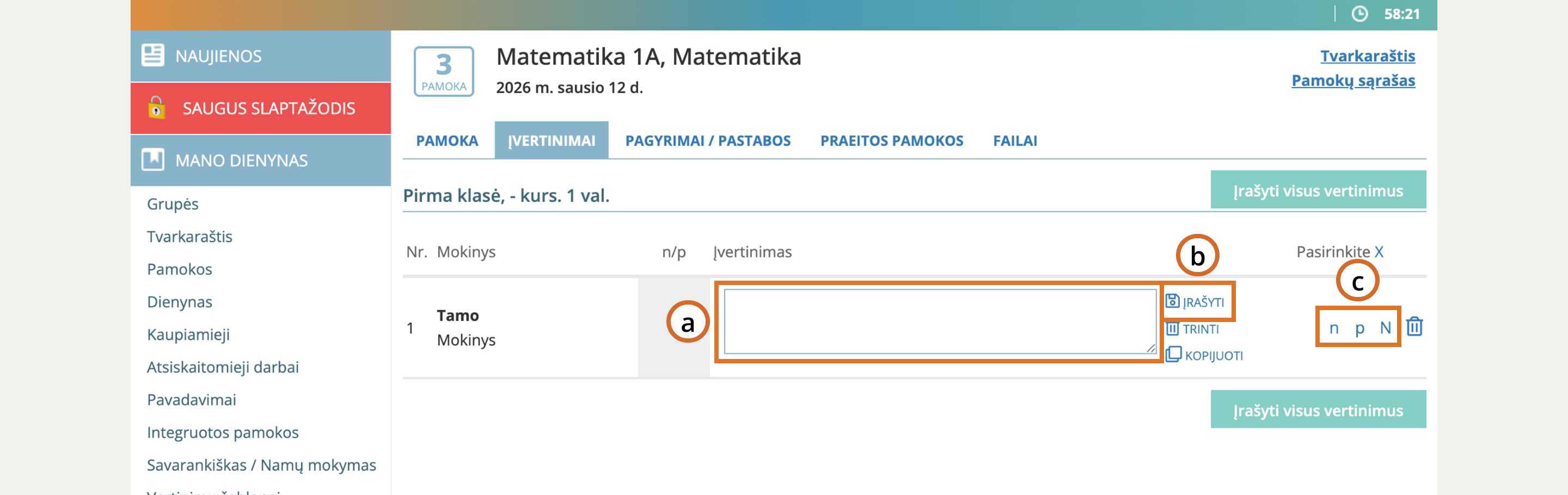Click the TRINTI delete icon
This screenshot has width=1568, height=495.
point(1172,329)
